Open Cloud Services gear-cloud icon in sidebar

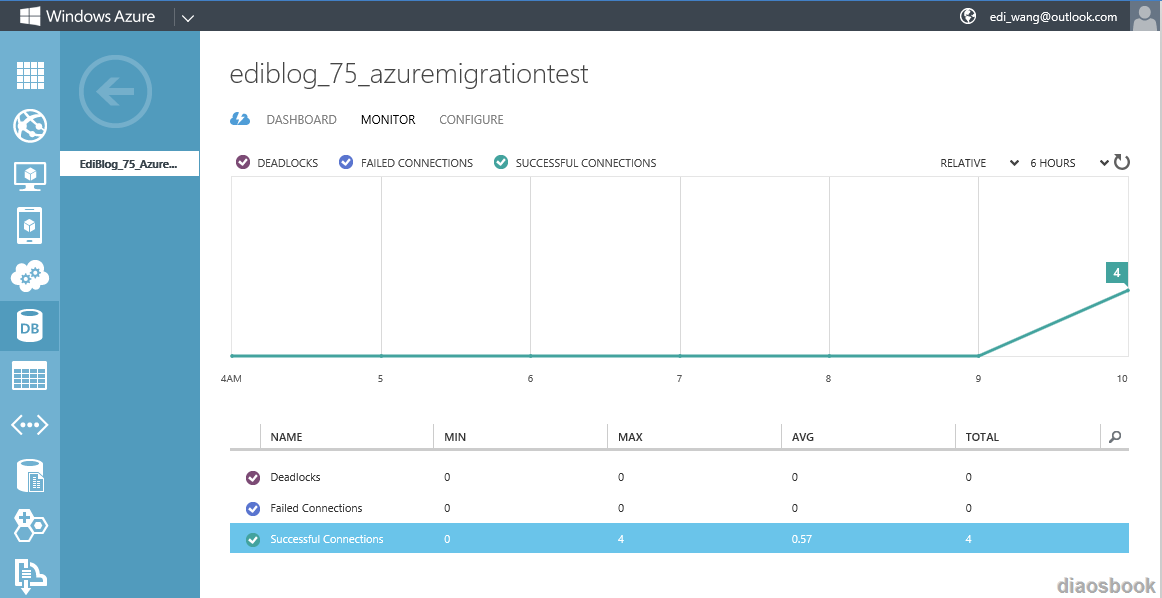(x=30, y=276)
